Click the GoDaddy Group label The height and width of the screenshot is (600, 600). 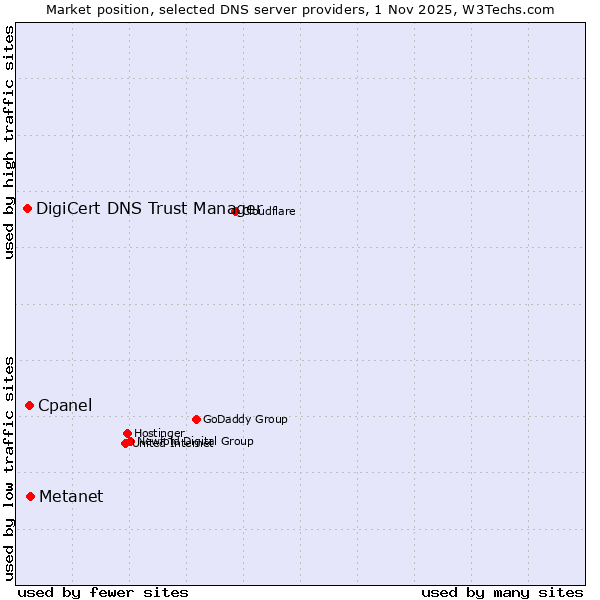[245, 419]
